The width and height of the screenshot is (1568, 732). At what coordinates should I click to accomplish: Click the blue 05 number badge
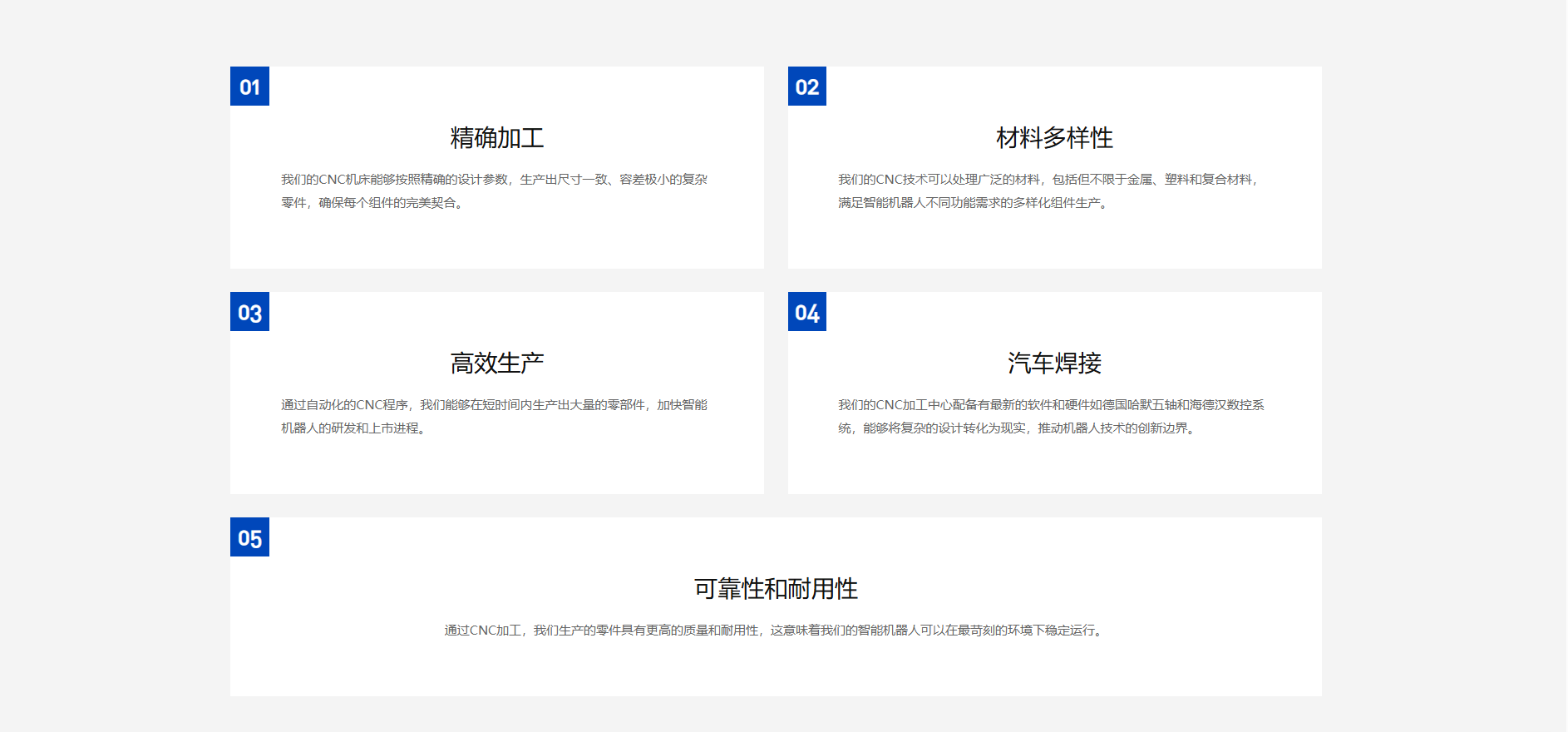click(x=249, y=537)
